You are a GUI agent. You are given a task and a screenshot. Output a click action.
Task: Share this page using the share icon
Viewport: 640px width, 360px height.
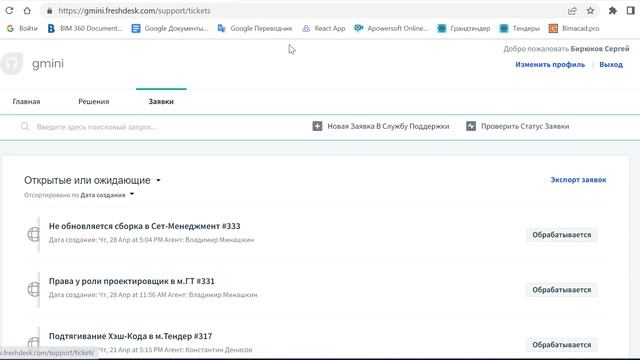(572, 11)
